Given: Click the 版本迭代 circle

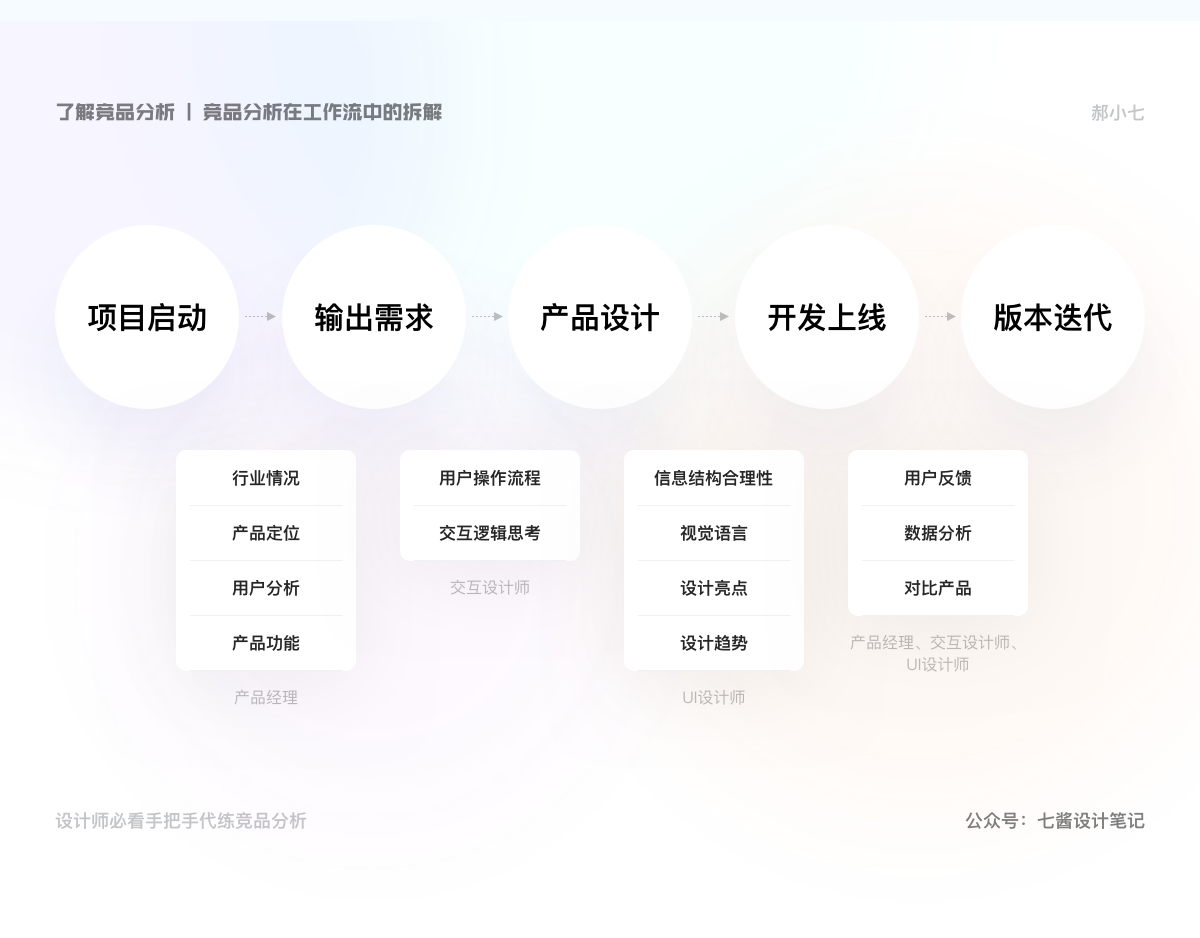Looking at the screenshot, I should (x=1053, y=317).
